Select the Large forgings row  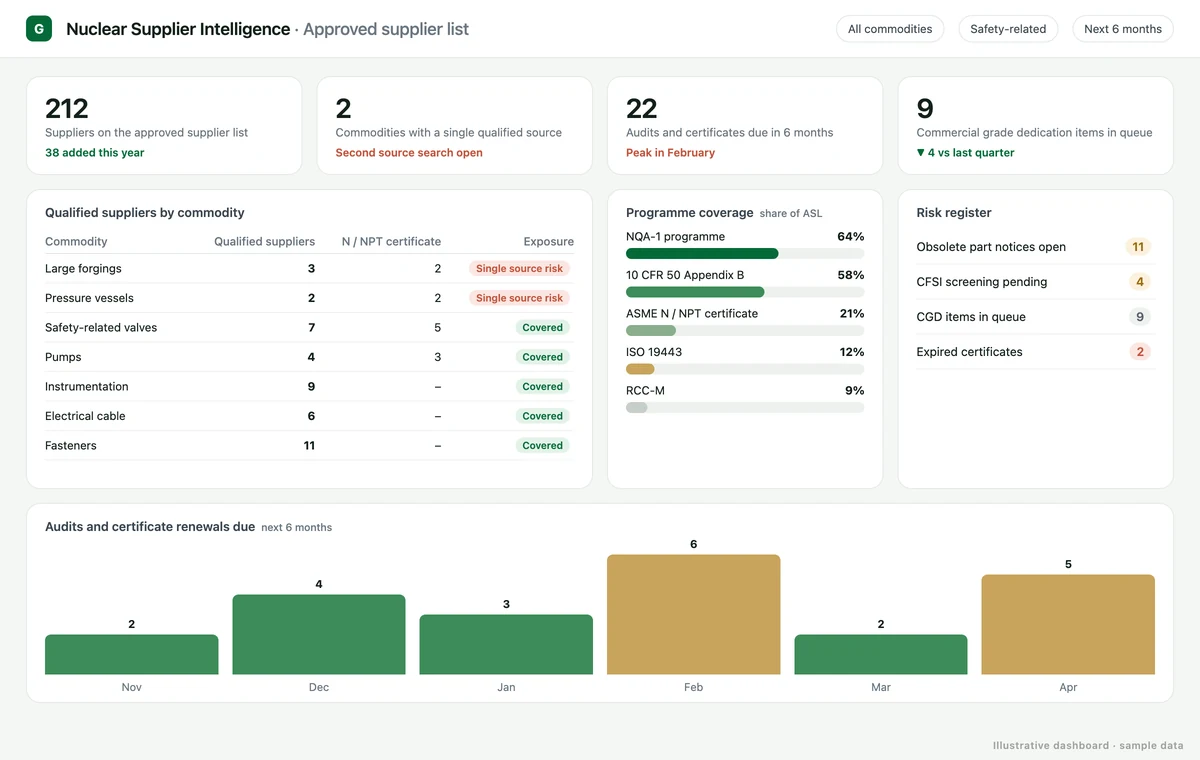point(310,268)
